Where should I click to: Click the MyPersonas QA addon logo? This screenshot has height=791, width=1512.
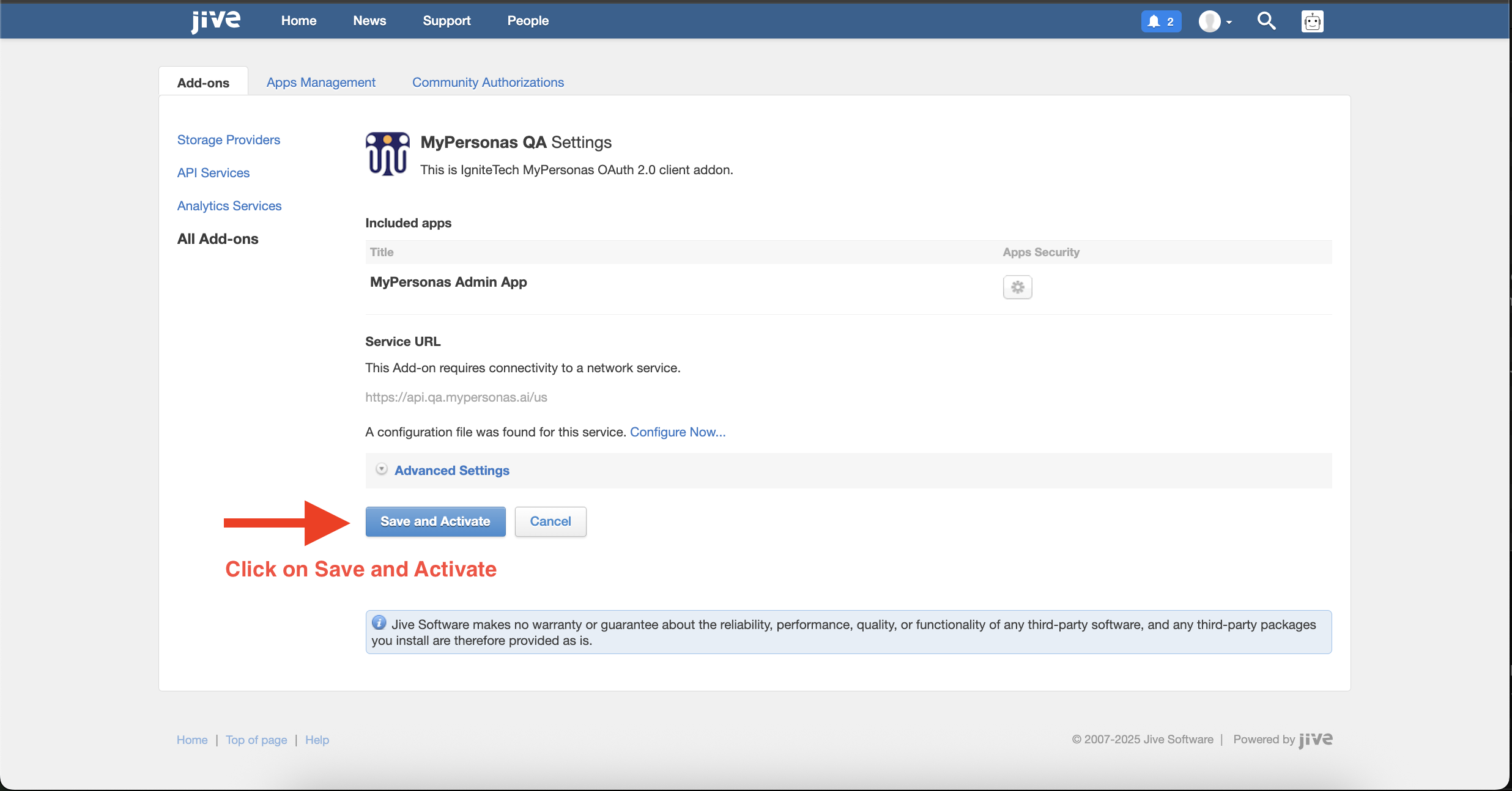click(387, 154)
